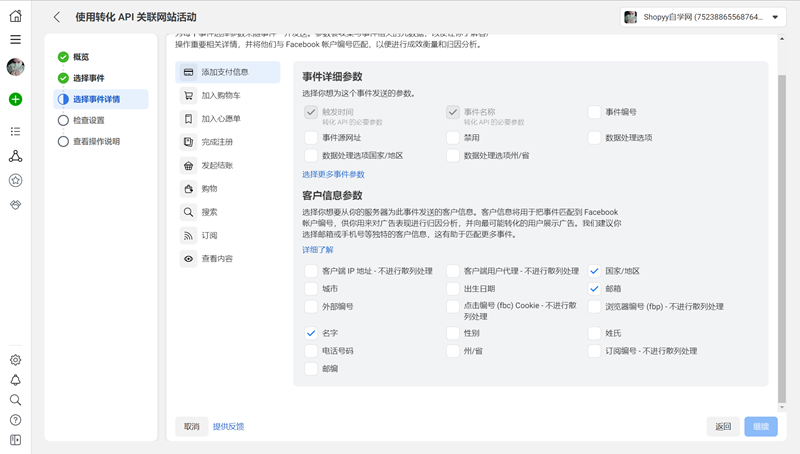This screenshot has width=800, height=454.
Task: Check the 城市 checkbox
Action: pos(311,288)
